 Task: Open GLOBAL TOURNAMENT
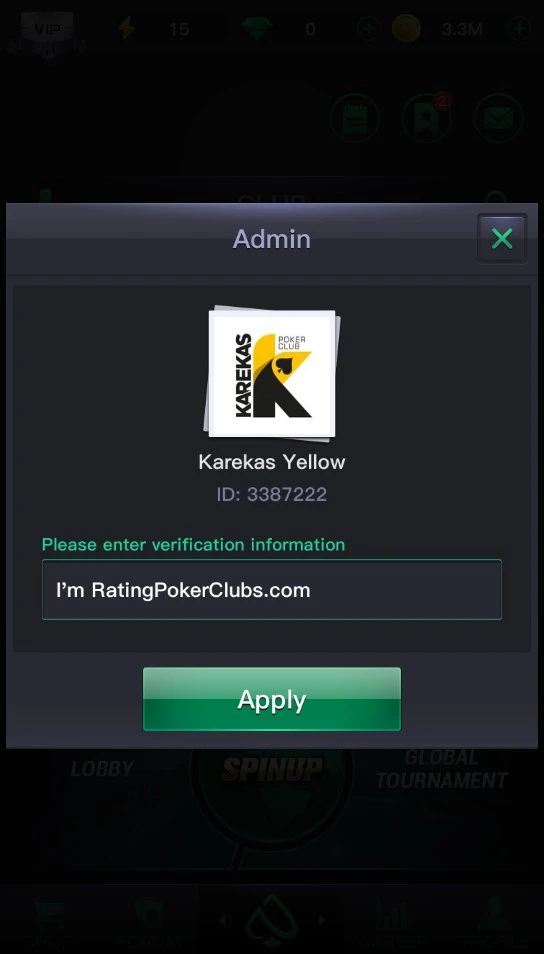(442, 769)
